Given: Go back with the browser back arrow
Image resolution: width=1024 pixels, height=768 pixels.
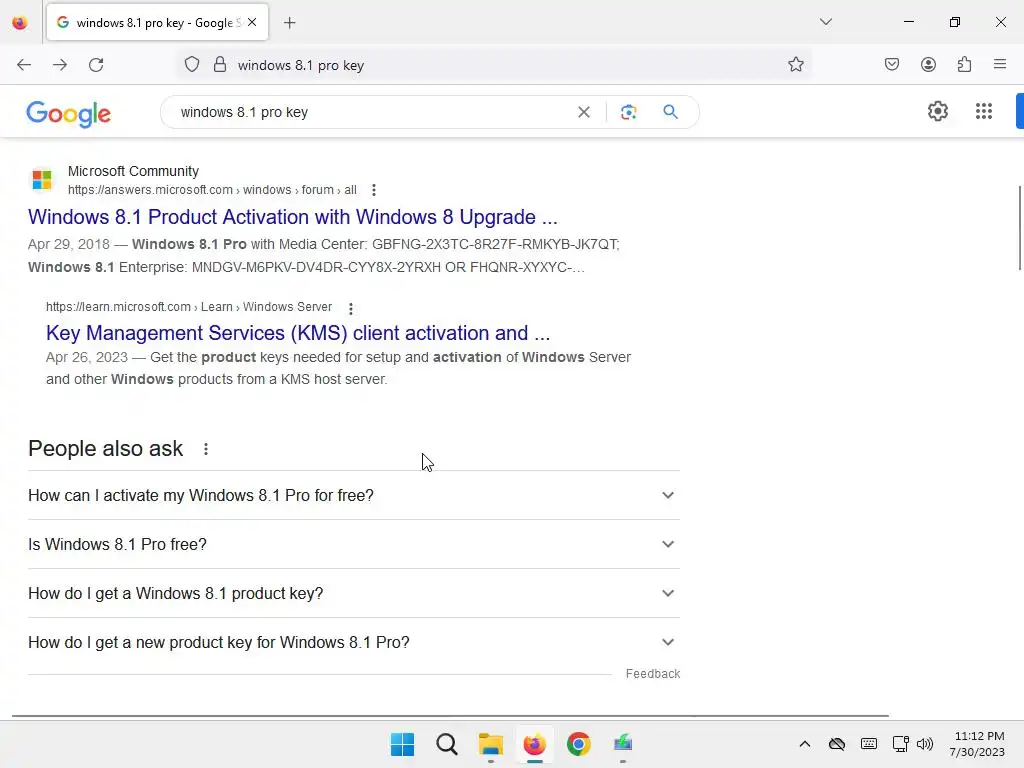Looking at the screenshot, I should pyautogui.click(x=24, y=65).
